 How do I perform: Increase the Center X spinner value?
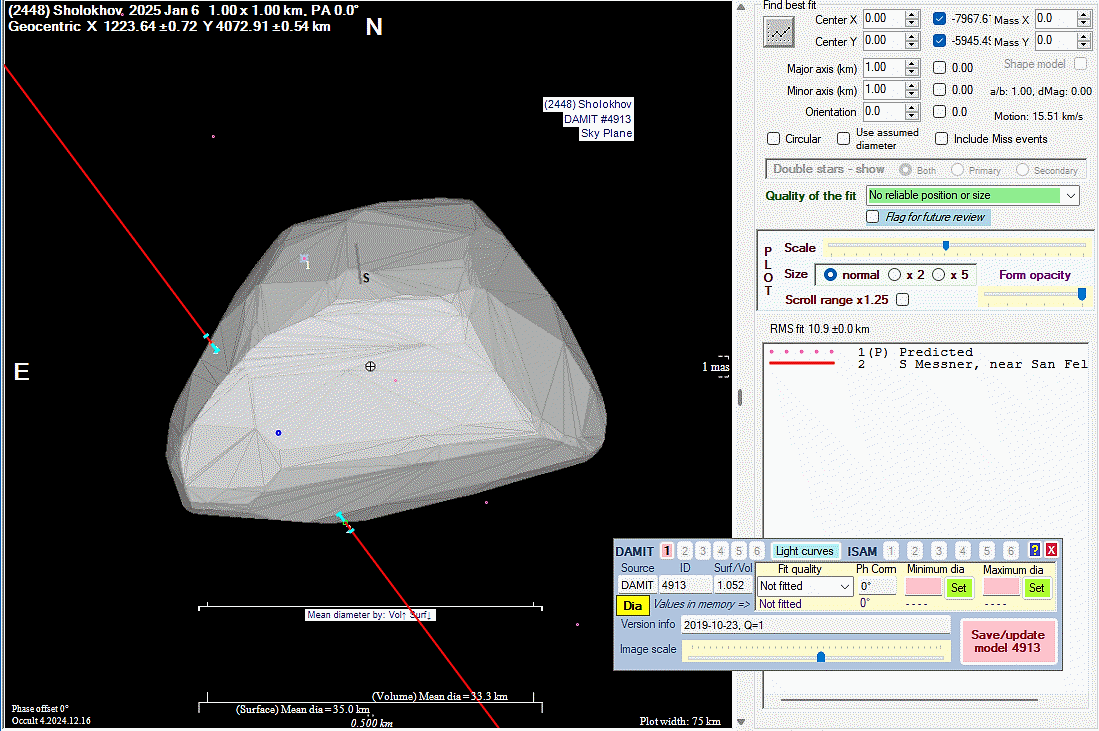[911, 14]
